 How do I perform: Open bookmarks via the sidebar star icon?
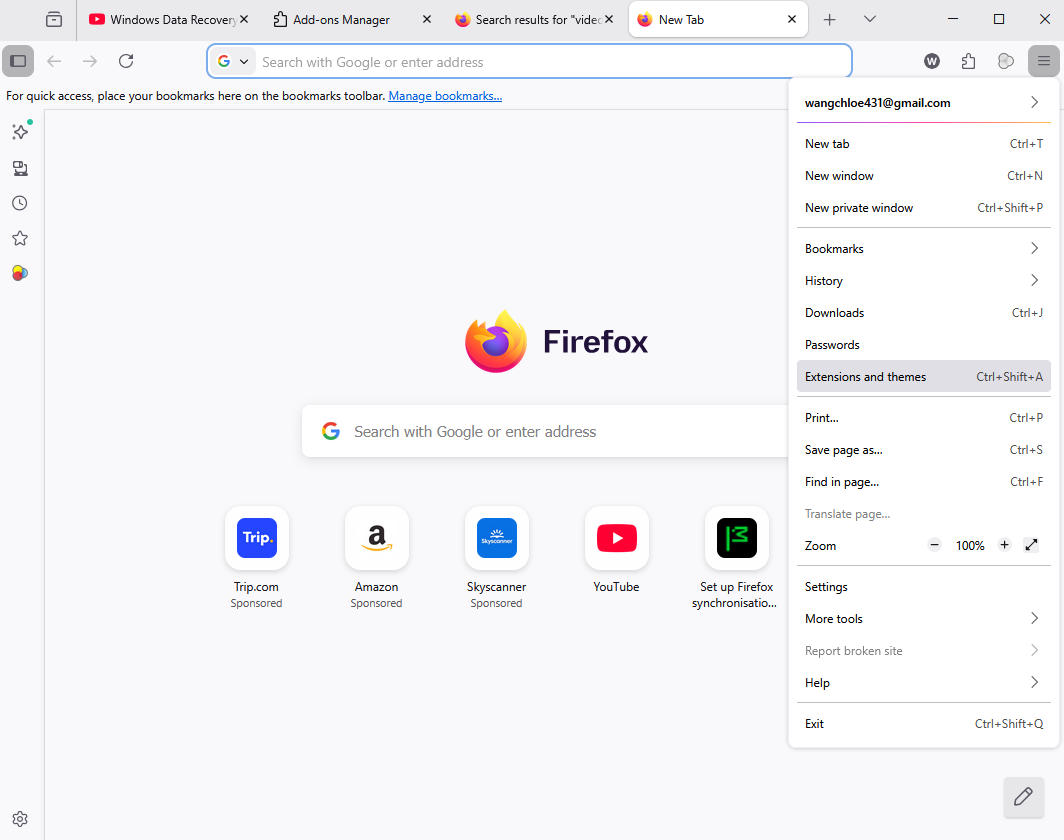click(20, 238)
